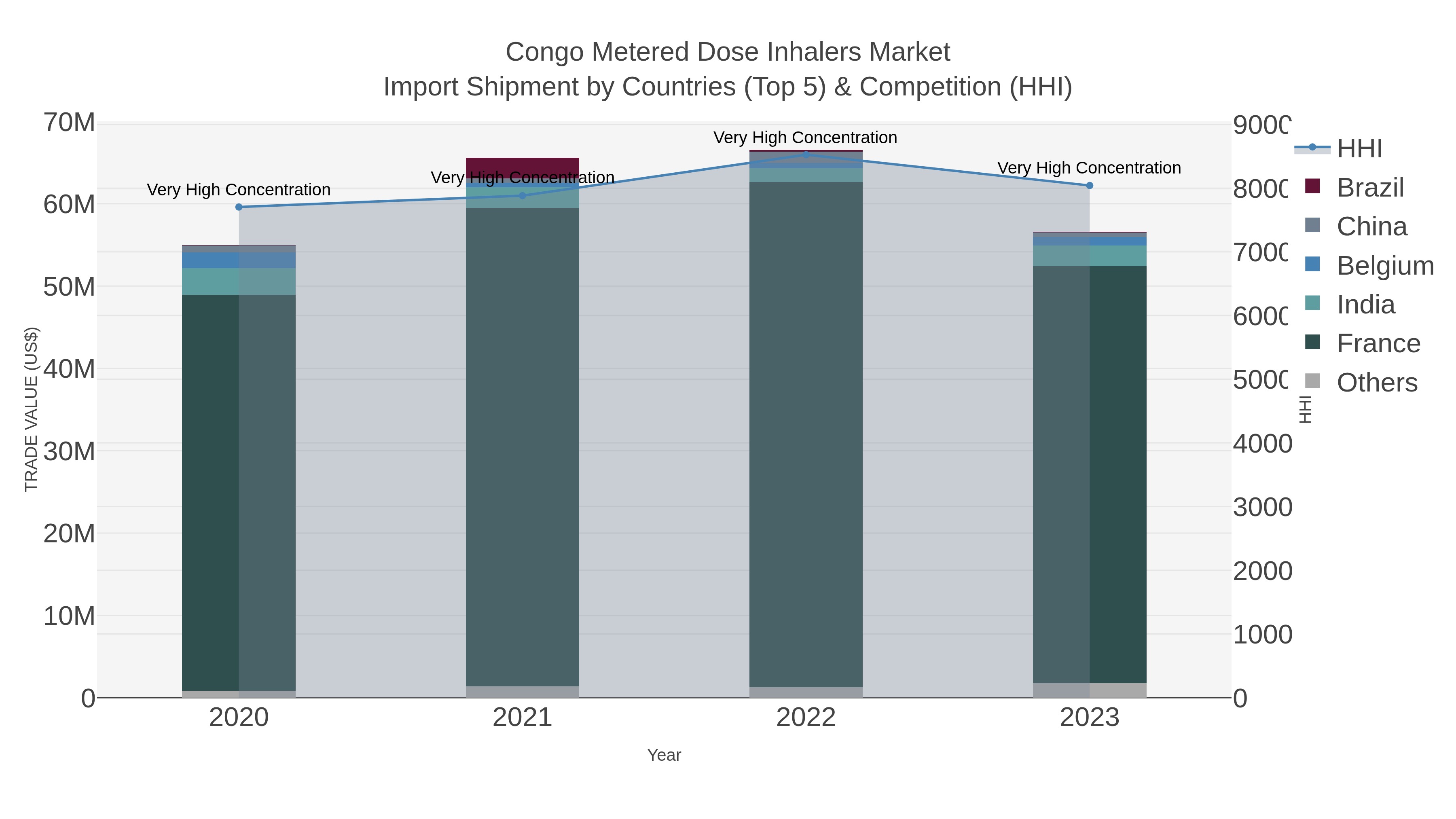Viewport: 1456px width, 819px height.
Task: Click the Brazil maroon legend swatch
Action: coord(1312,185)
